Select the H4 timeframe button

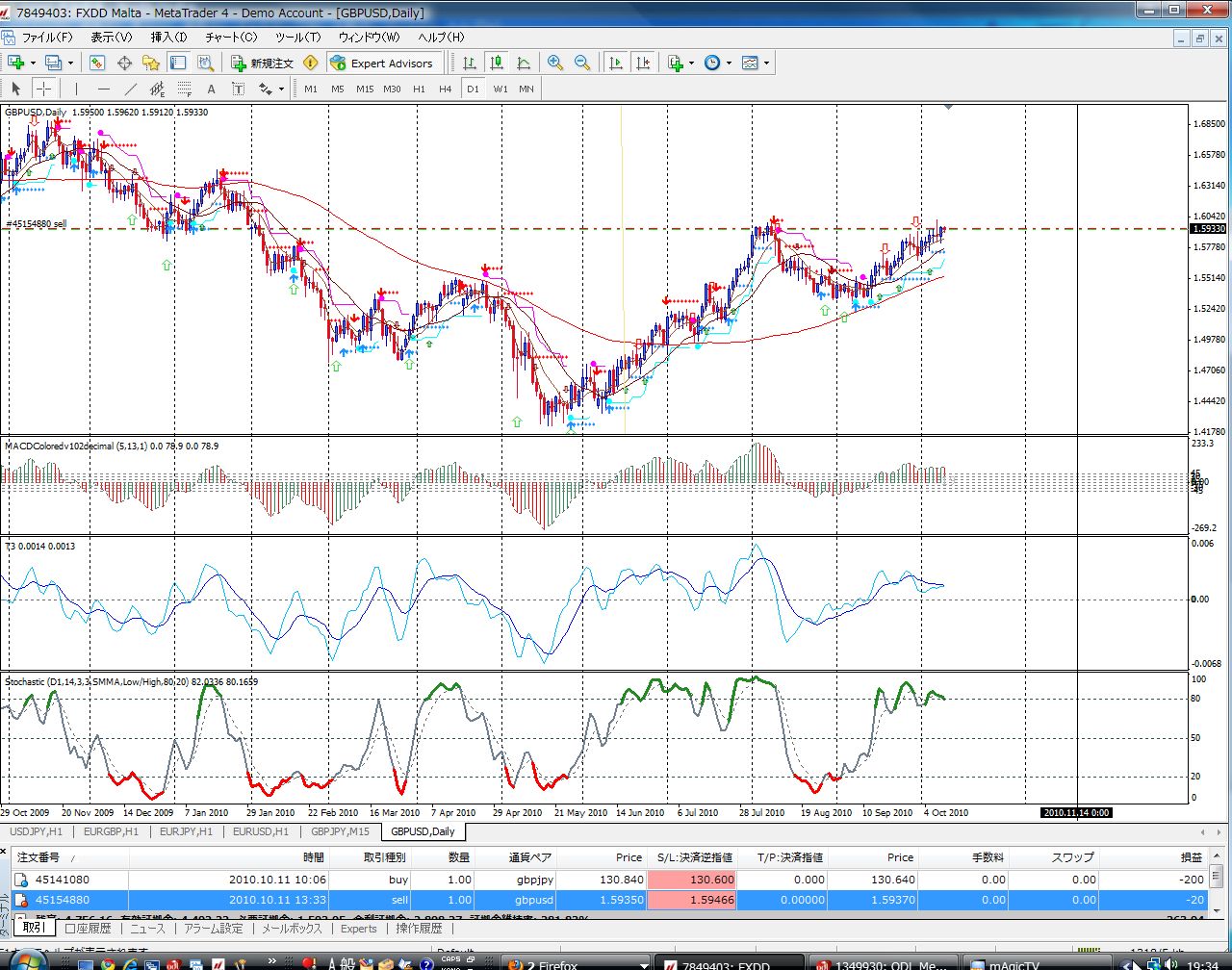click(445, 89)
